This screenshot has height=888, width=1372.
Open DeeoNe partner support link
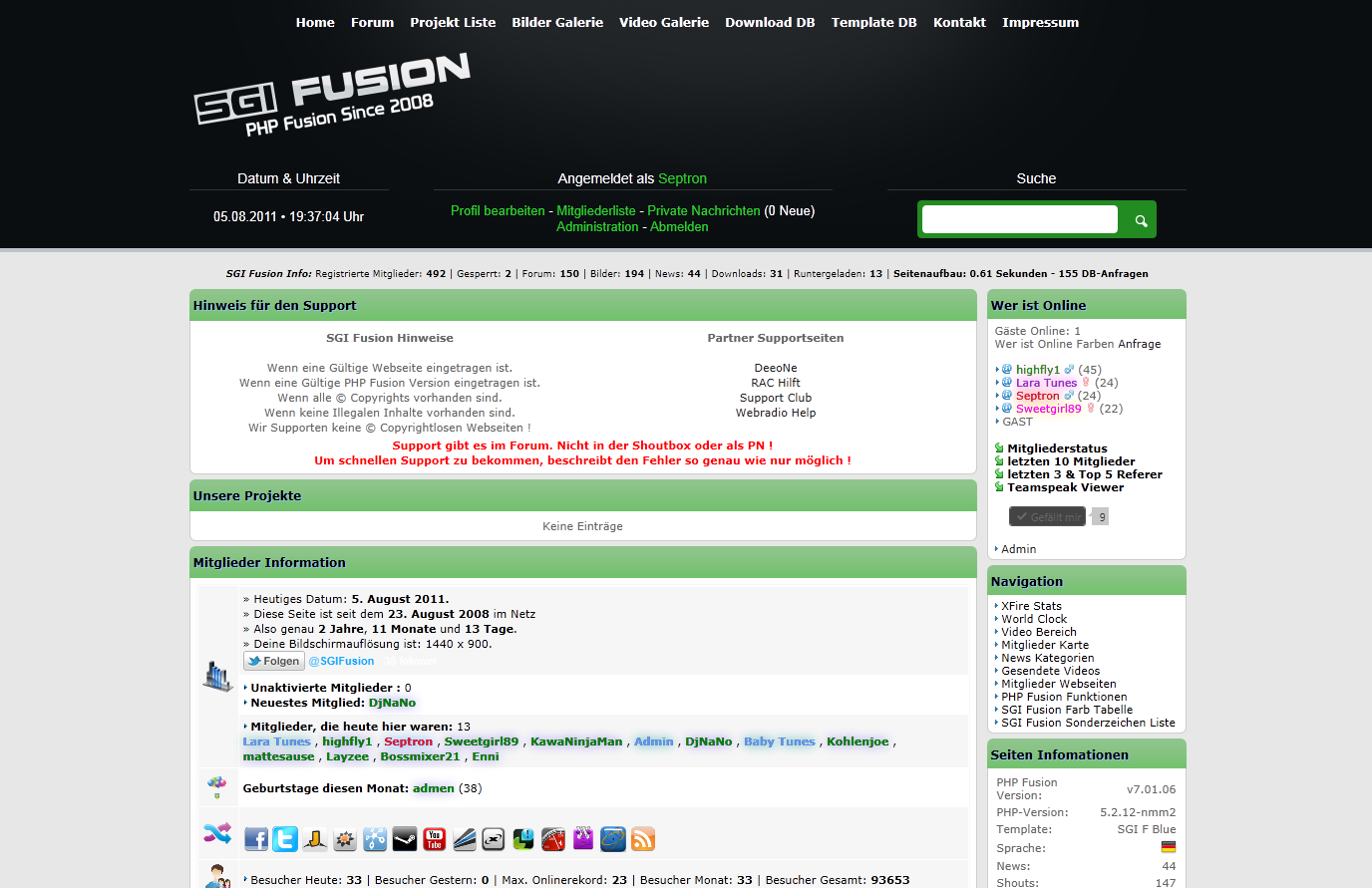pos(776,368)
